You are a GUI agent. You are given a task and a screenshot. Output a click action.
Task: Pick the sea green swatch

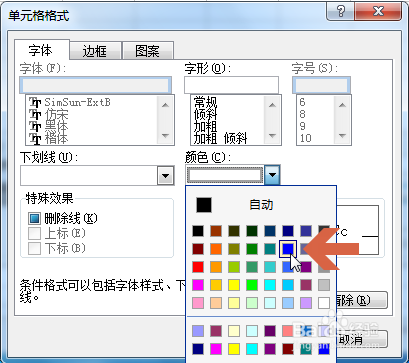252,267
